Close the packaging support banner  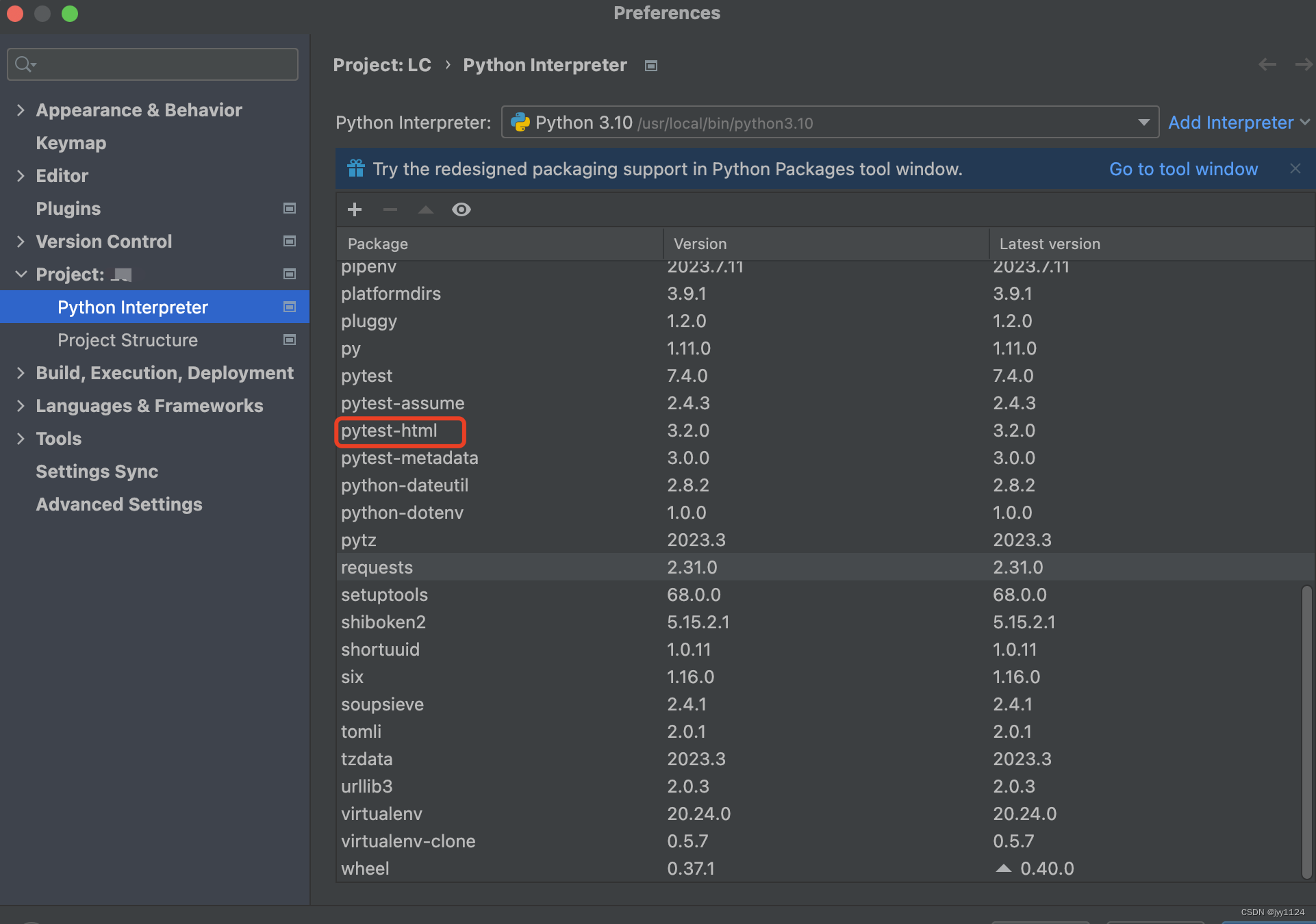tap(1295, 168)
